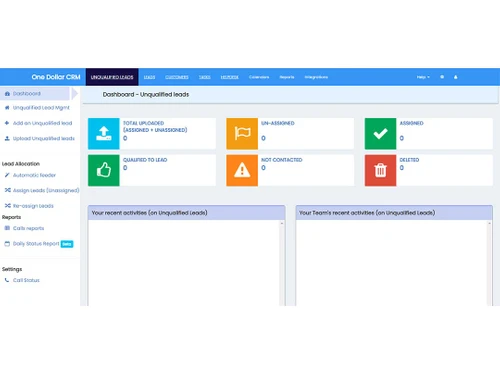Switch to the Customers tab
The image size is (500, 375).
[177, 77]
